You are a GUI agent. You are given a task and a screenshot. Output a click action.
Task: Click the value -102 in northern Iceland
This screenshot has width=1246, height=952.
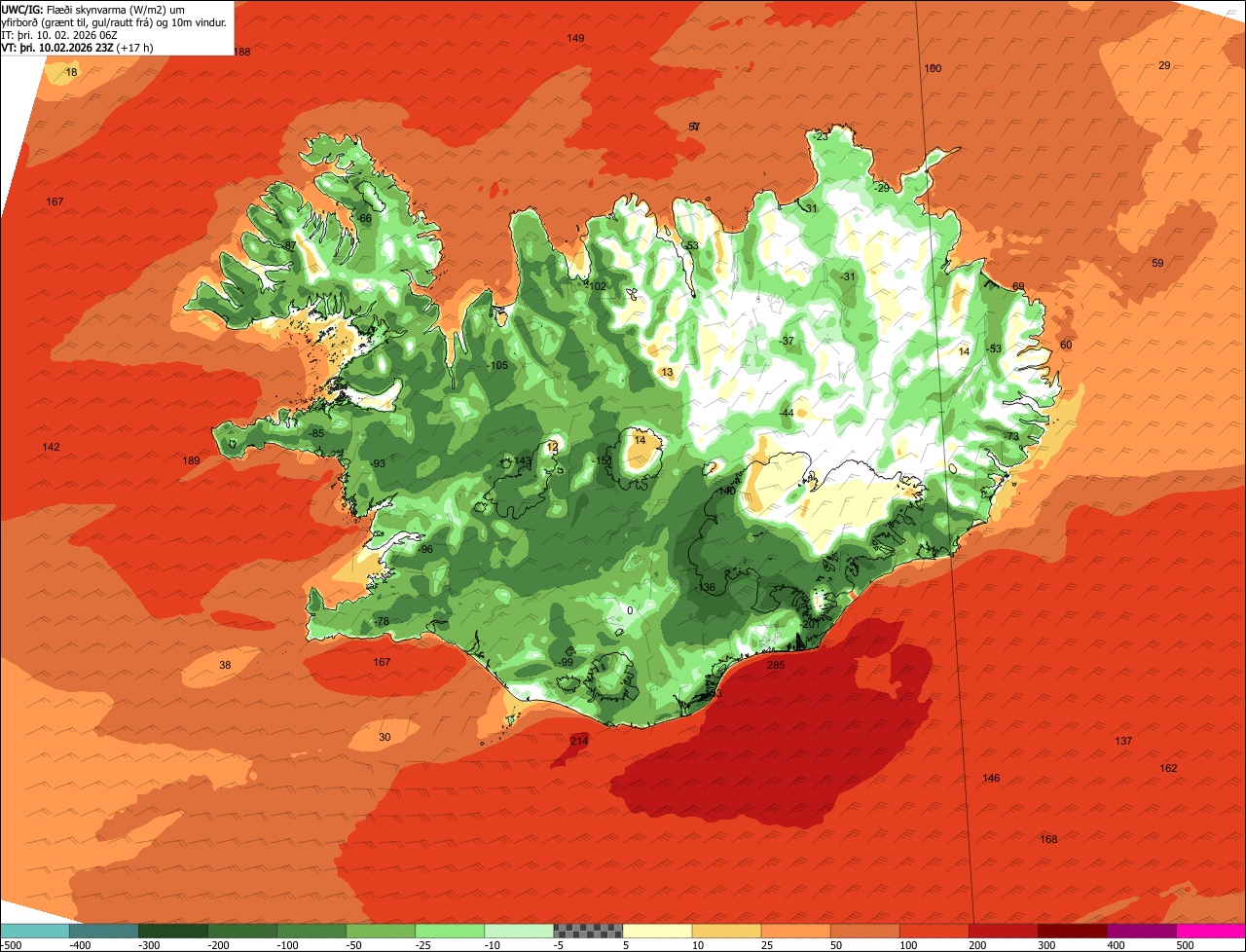[596, 286]
